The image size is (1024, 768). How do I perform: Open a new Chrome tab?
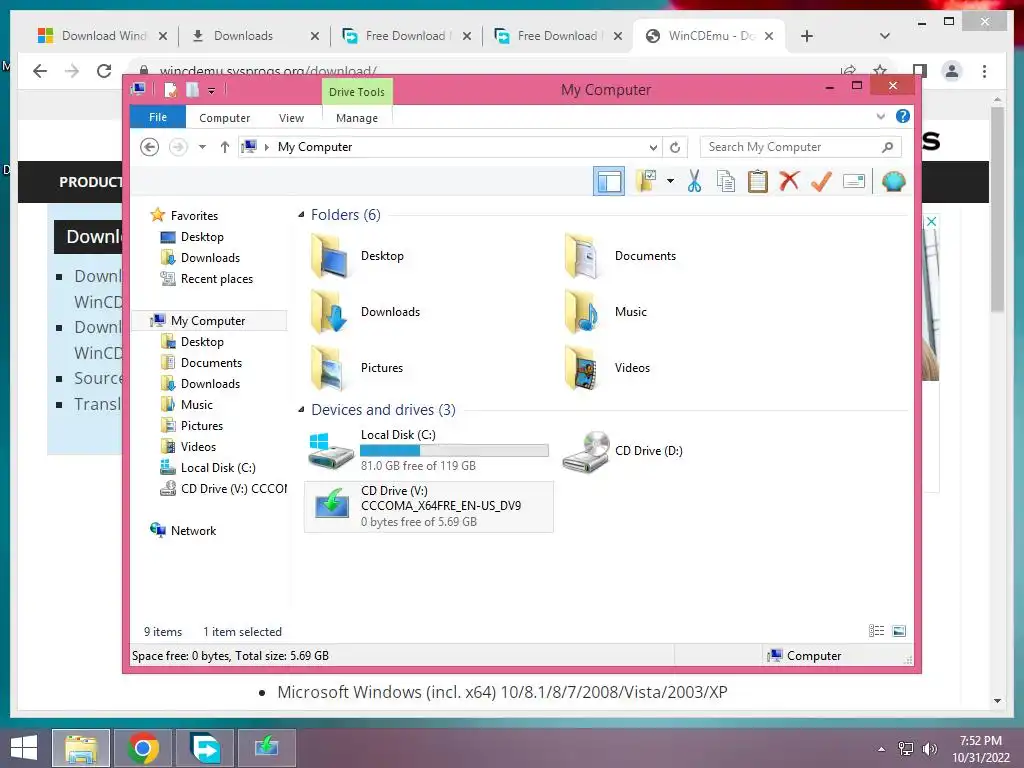(807, 36)
